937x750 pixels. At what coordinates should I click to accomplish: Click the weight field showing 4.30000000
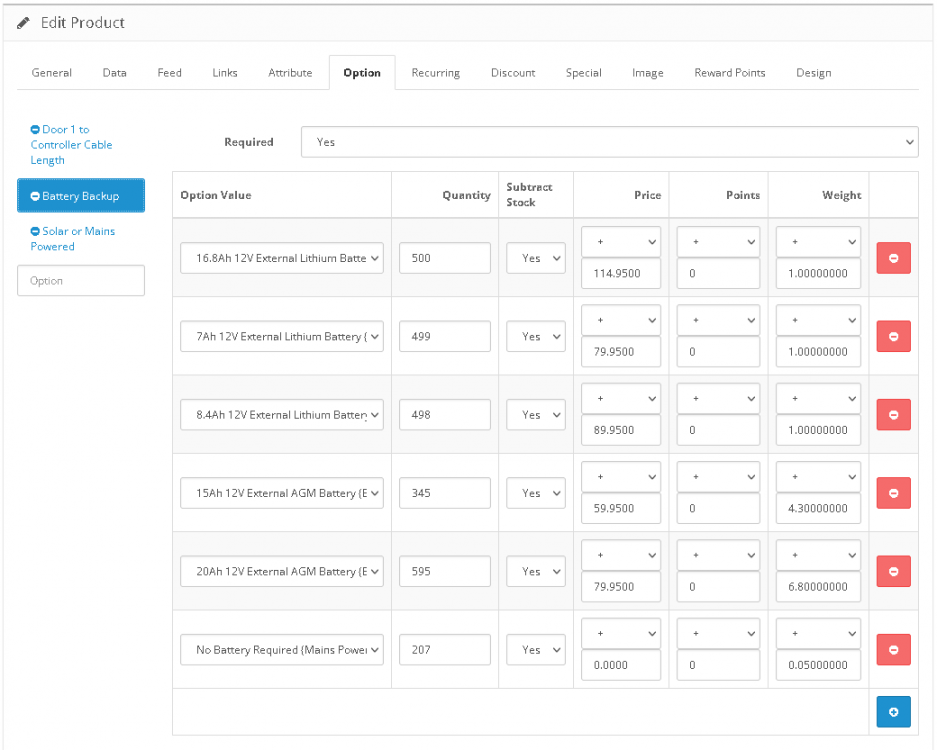pos(818,509)
